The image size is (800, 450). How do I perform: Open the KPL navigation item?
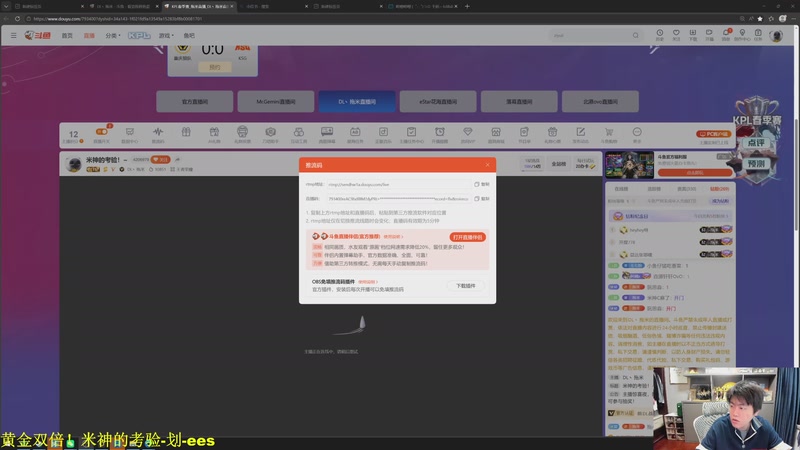[139, 36]
